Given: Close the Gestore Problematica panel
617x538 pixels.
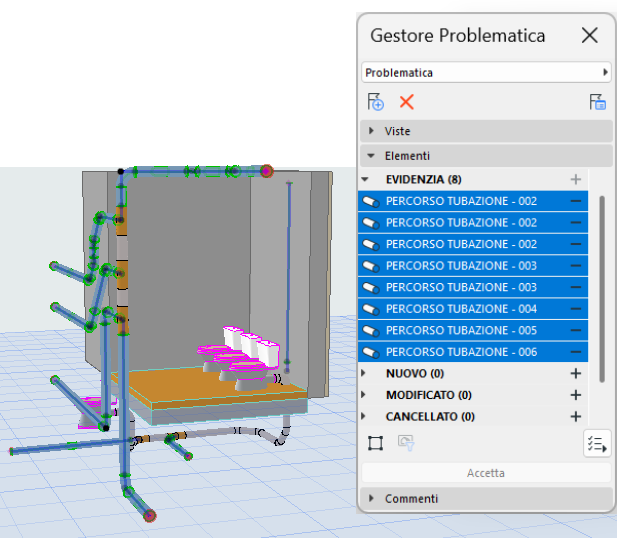Looking at the screenshot, I should click(589, 35).
